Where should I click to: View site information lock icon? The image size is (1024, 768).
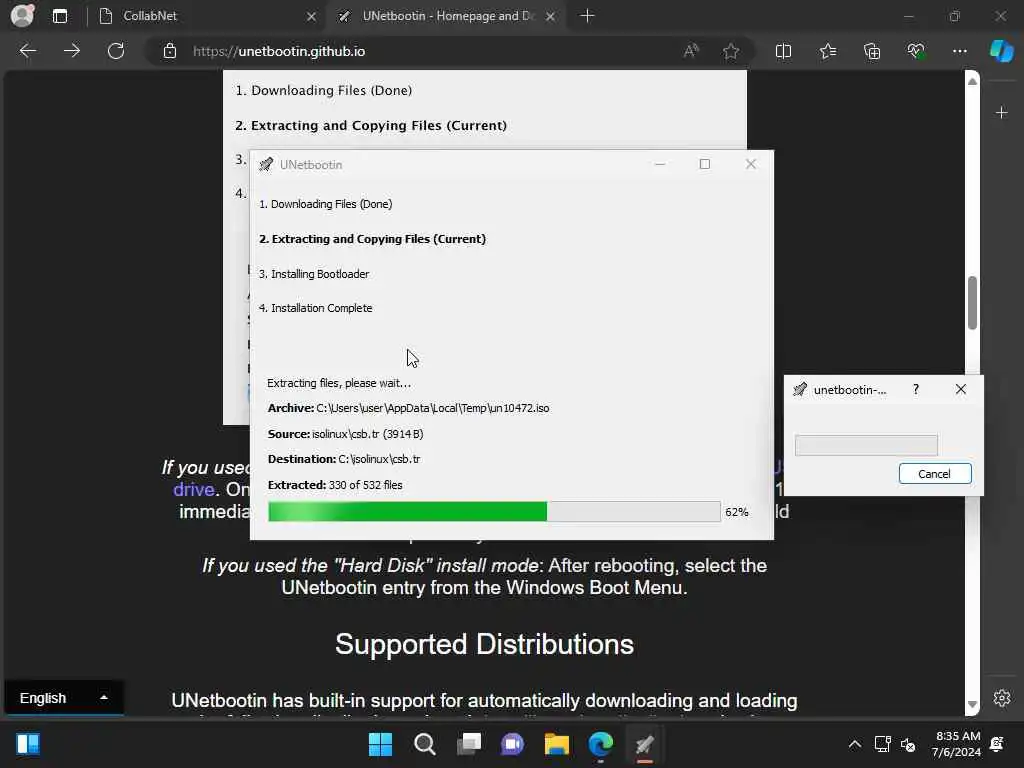point(170,51)
